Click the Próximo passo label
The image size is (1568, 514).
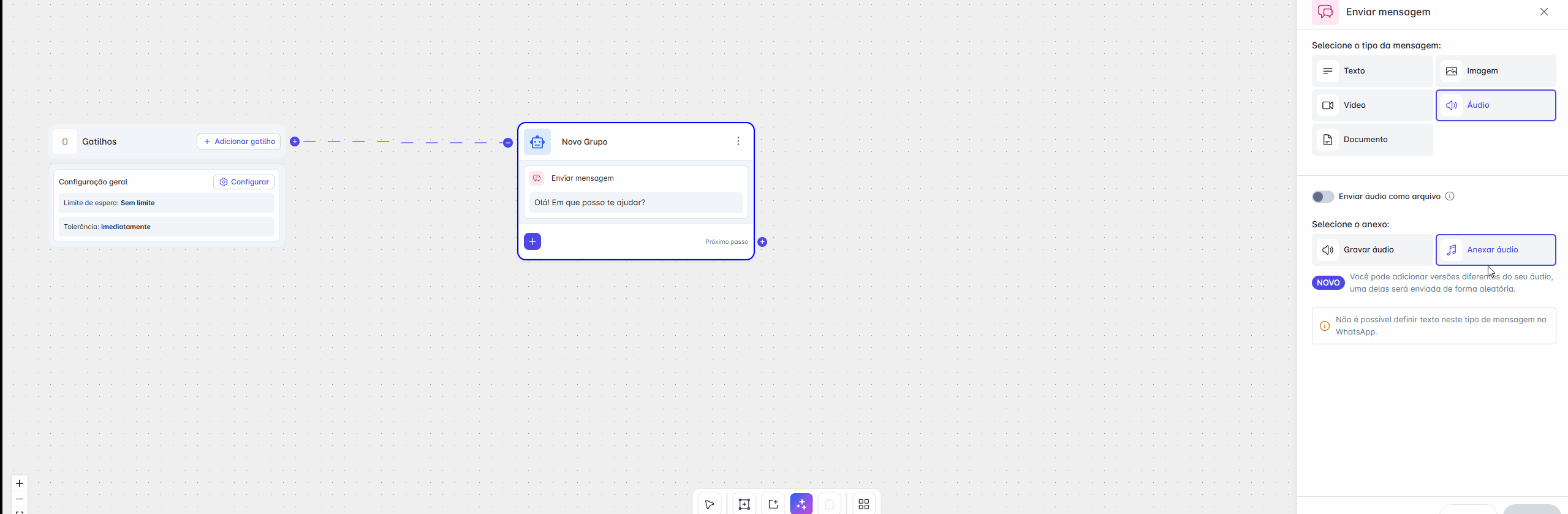point(727,242)
